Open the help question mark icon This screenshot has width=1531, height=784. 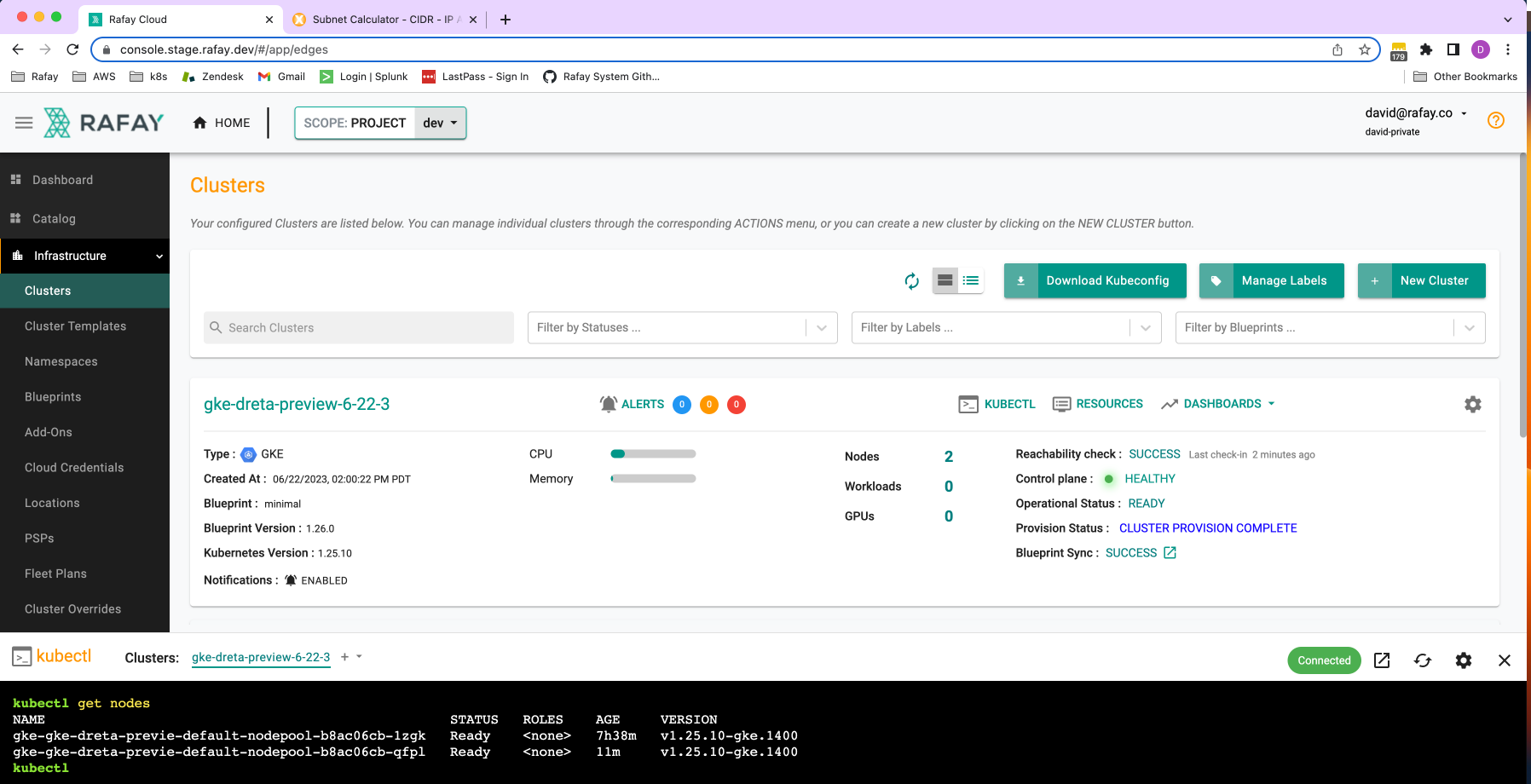[1495, 120]
